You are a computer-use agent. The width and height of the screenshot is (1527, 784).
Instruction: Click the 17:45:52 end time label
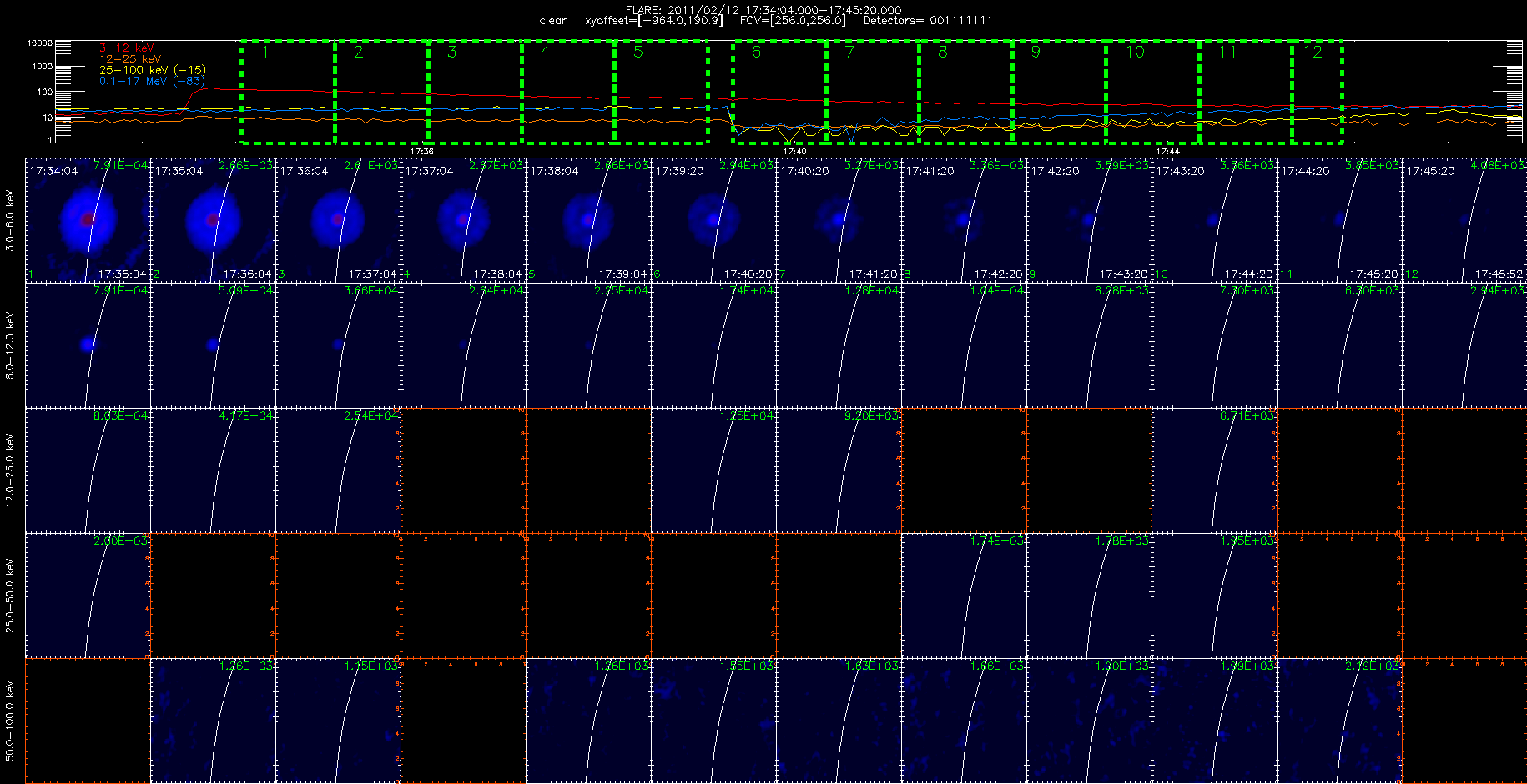click(x=1499, y=274)
